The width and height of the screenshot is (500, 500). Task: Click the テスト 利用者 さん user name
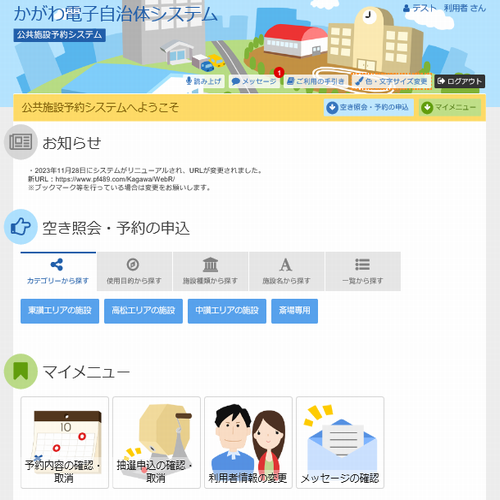tap(449, 8)
